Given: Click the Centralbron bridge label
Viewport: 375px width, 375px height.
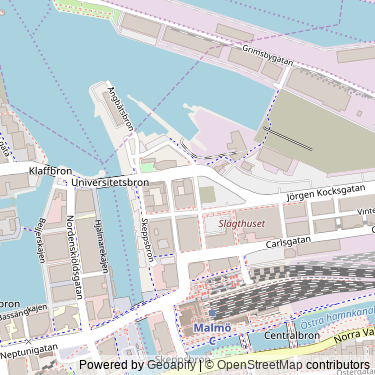Looking at the screenshot, I should point(292,335).
